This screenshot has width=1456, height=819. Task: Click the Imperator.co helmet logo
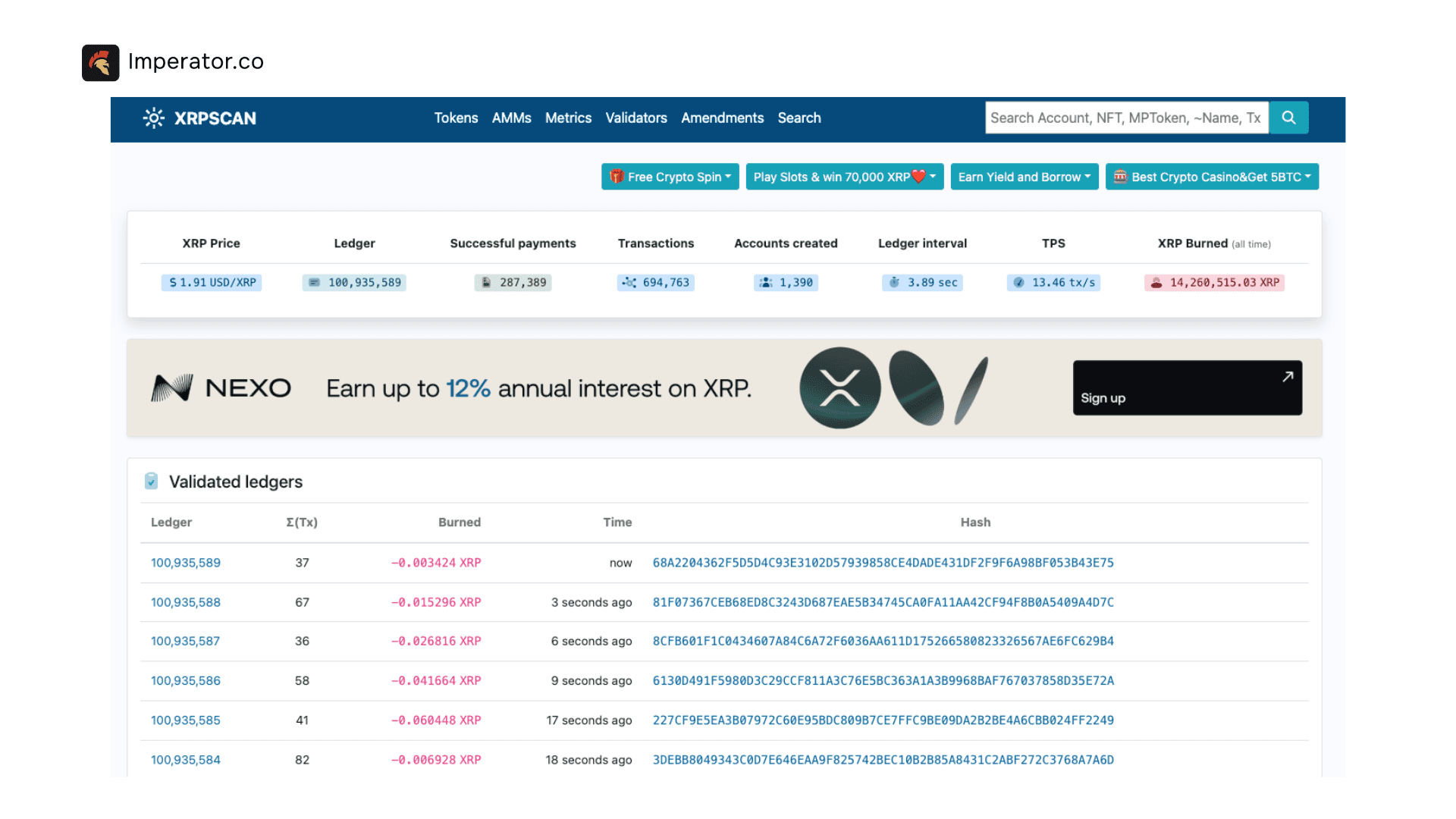[101, 61]
